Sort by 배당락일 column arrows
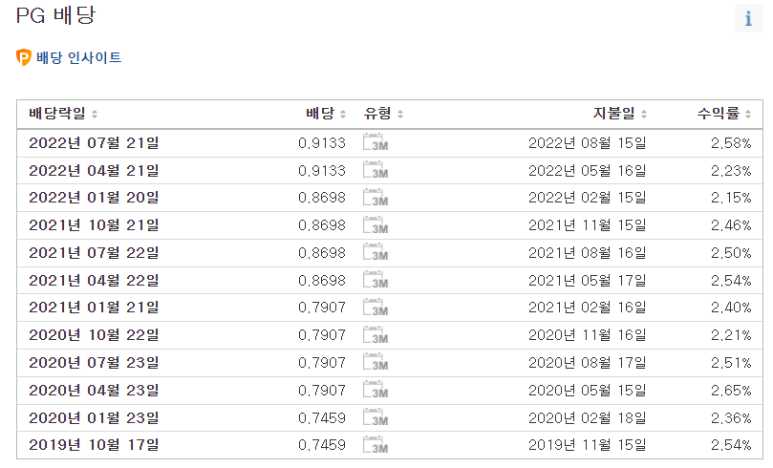 [x=95, y=114]
